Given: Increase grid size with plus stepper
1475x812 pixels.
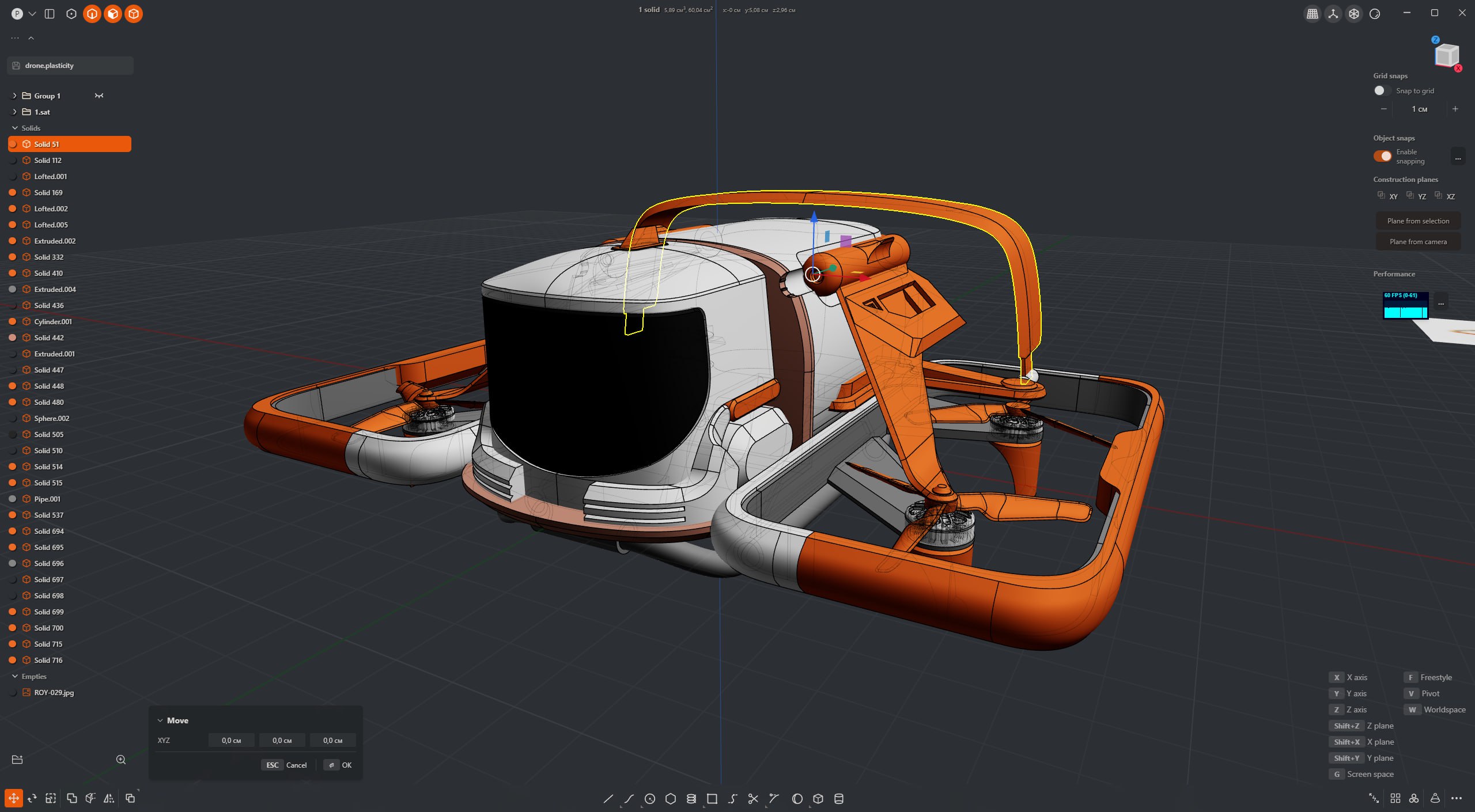Looking at the screenshot, I should 1455,109.
